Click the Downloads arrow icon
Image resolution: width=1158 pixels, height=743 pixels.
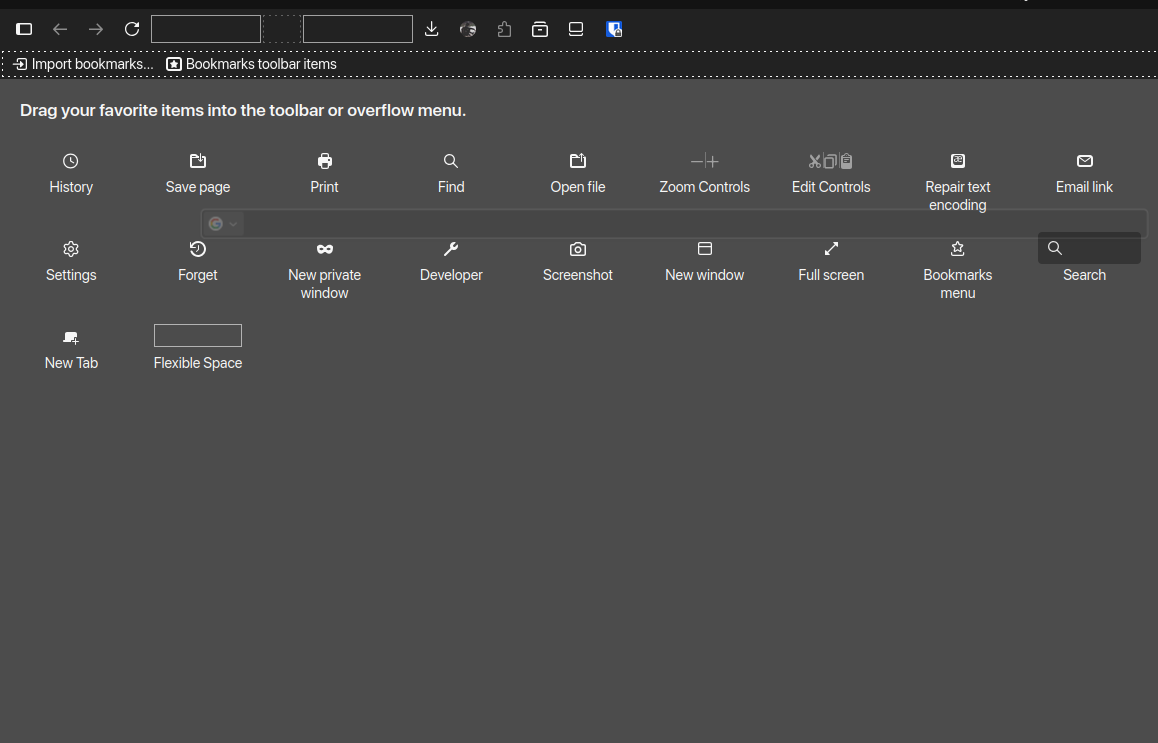point(432,29)
